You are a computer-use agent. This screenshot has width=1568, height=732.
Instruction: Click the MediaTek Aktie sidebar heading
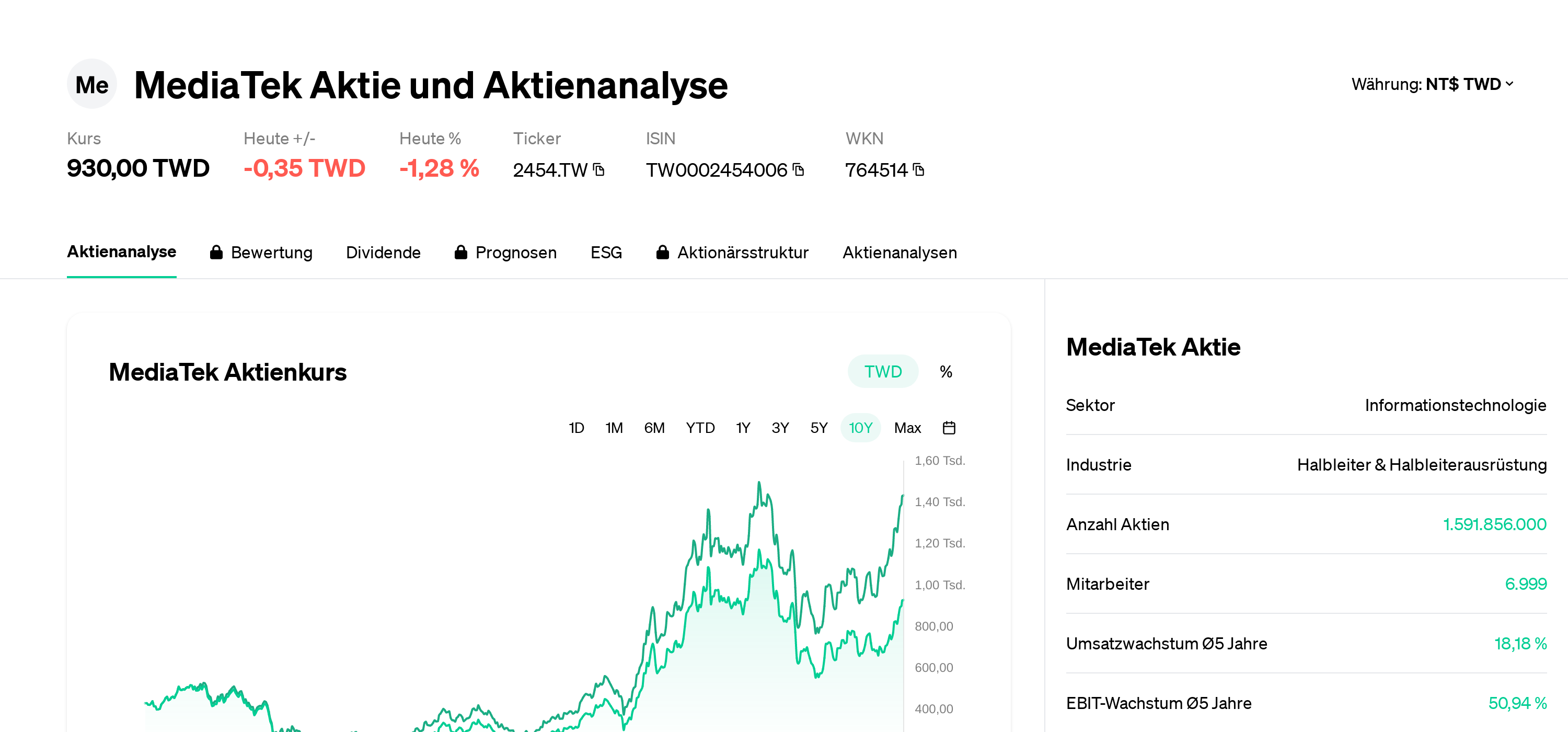tap(1153, 347)
